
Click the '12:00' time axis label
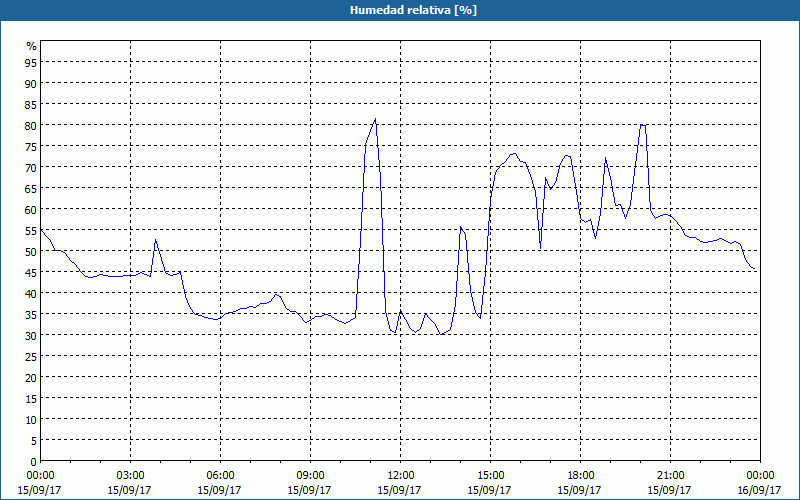401,476
